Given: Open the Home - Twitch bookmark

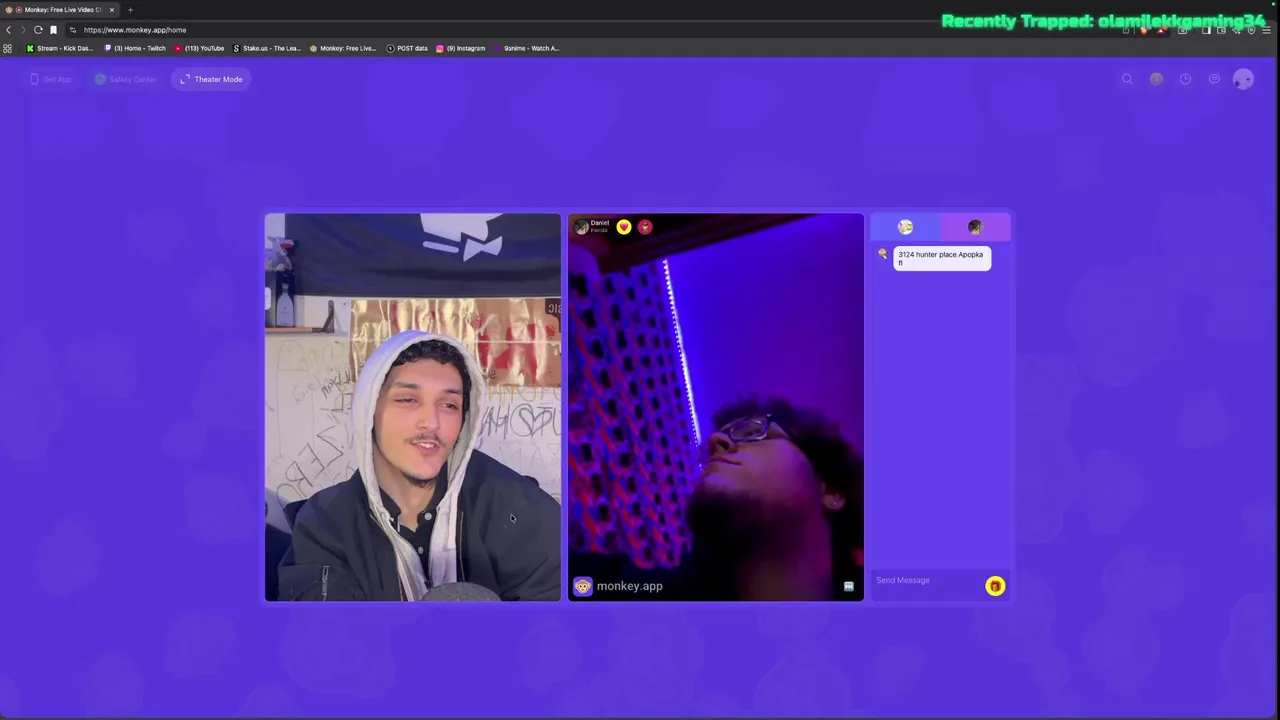Looking at the screenshot, I should 135,48.
